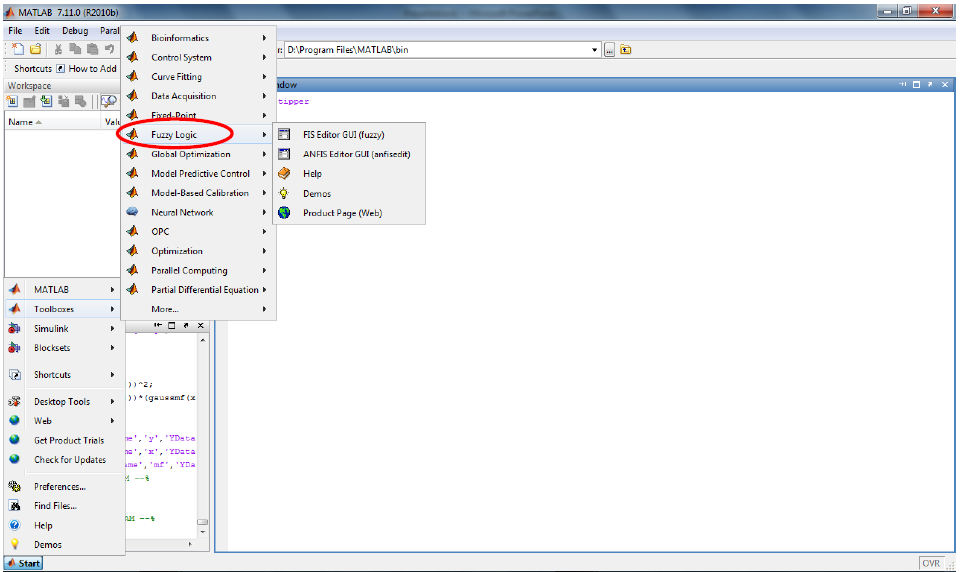Expand the Model Predictive Control submenu
Image resolution: width=960 pixels, height=572 pixels.
(198, 174)
